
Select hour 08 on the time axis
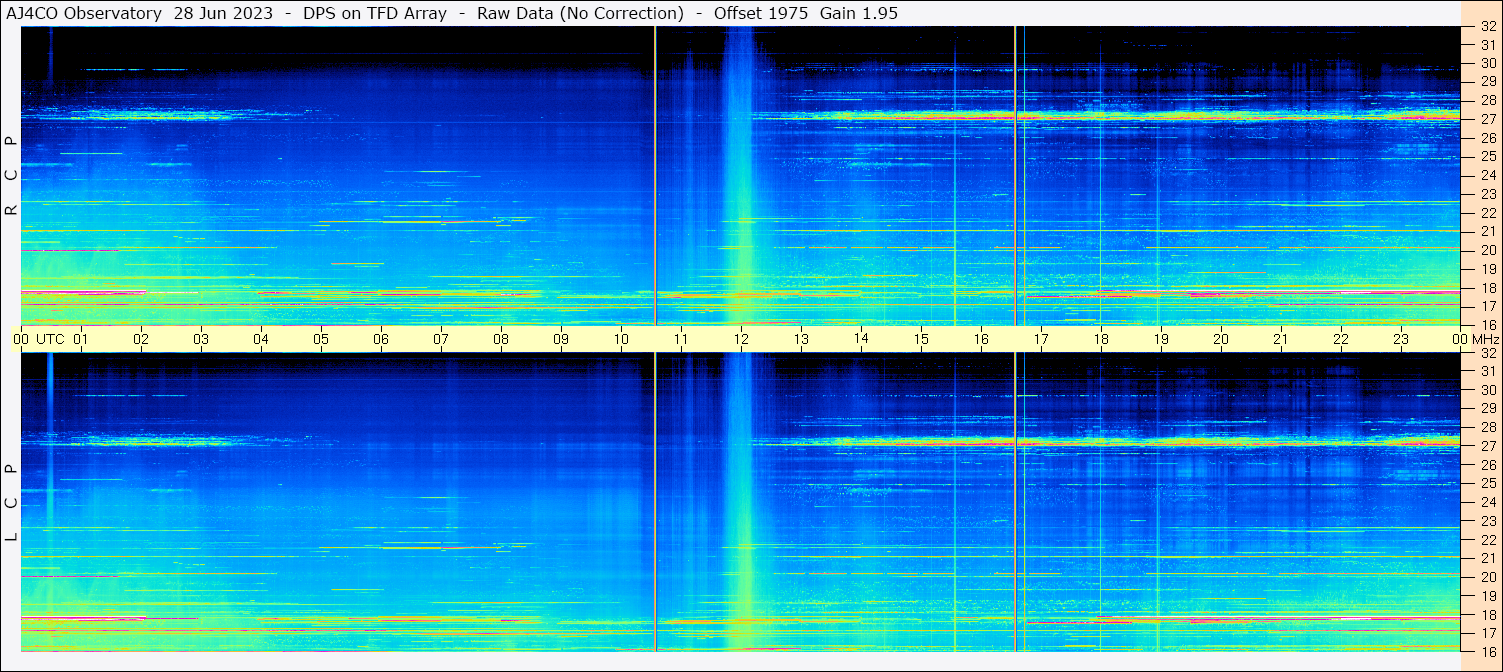click(x=501, y=339)
